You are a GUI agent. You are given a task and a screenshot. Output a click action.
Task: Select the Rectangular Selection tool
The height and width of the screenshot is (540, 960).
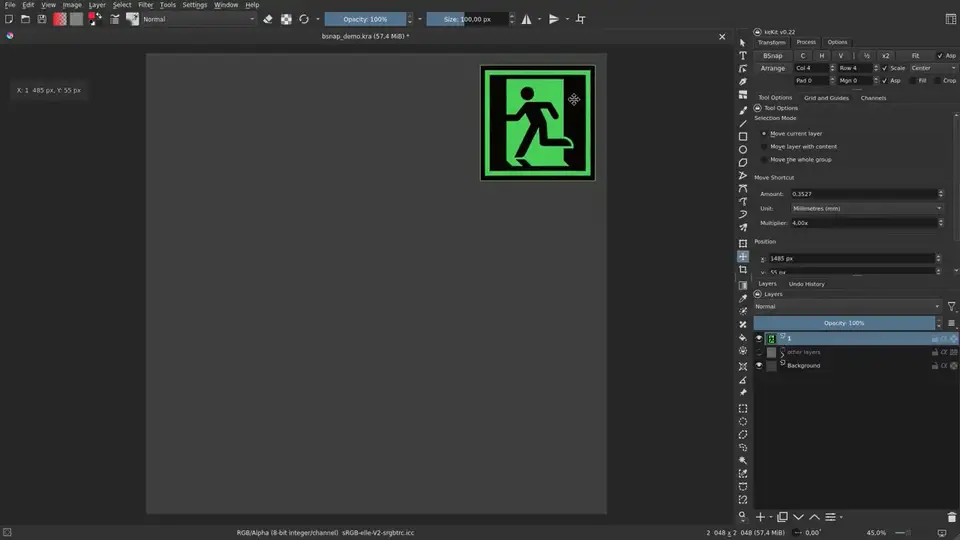pyautogui.click(x=743, y=408)
